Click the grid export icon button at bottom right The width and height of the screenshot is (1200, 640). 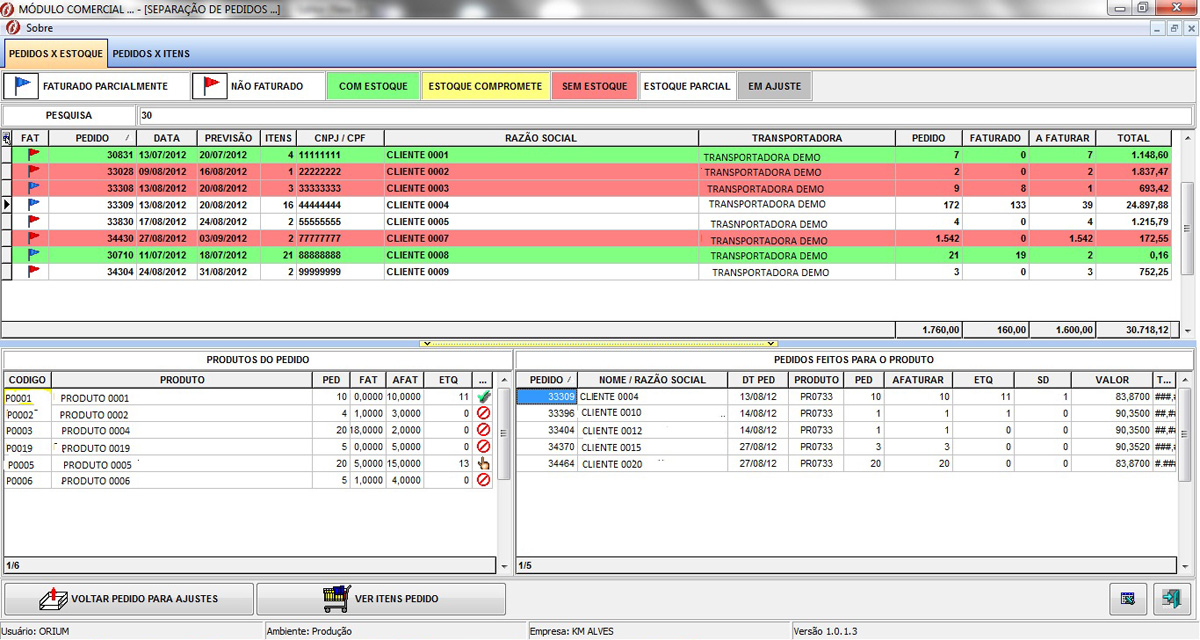point(1127,598)
